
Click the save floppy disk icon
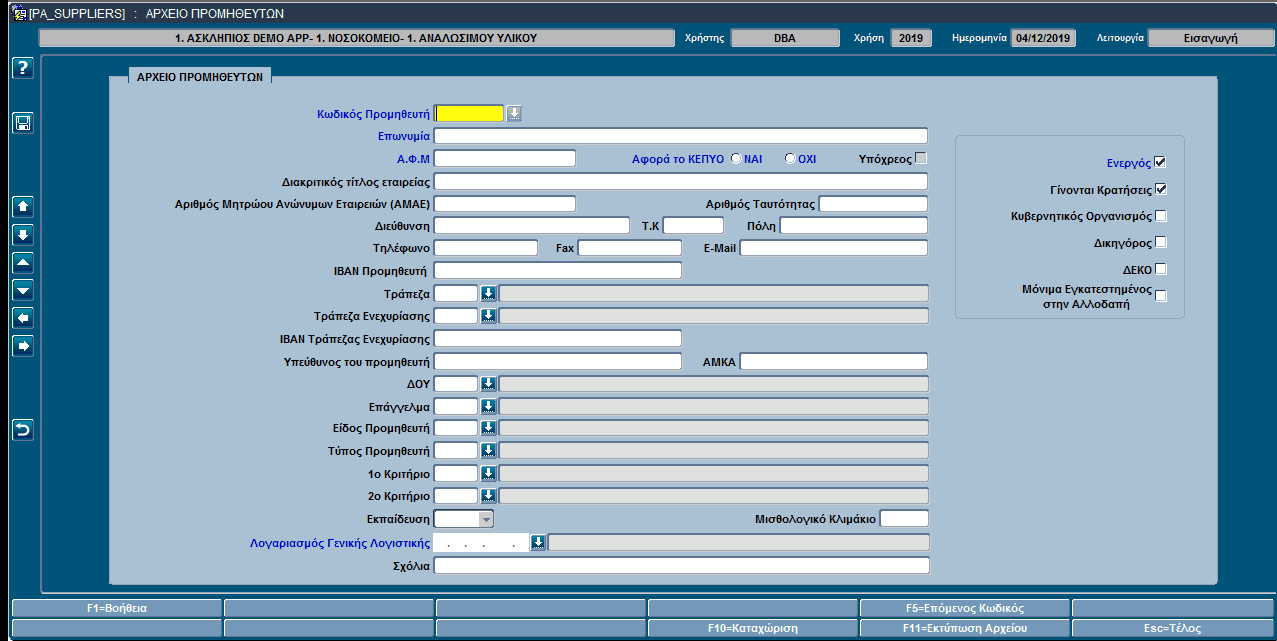point(23,123)
